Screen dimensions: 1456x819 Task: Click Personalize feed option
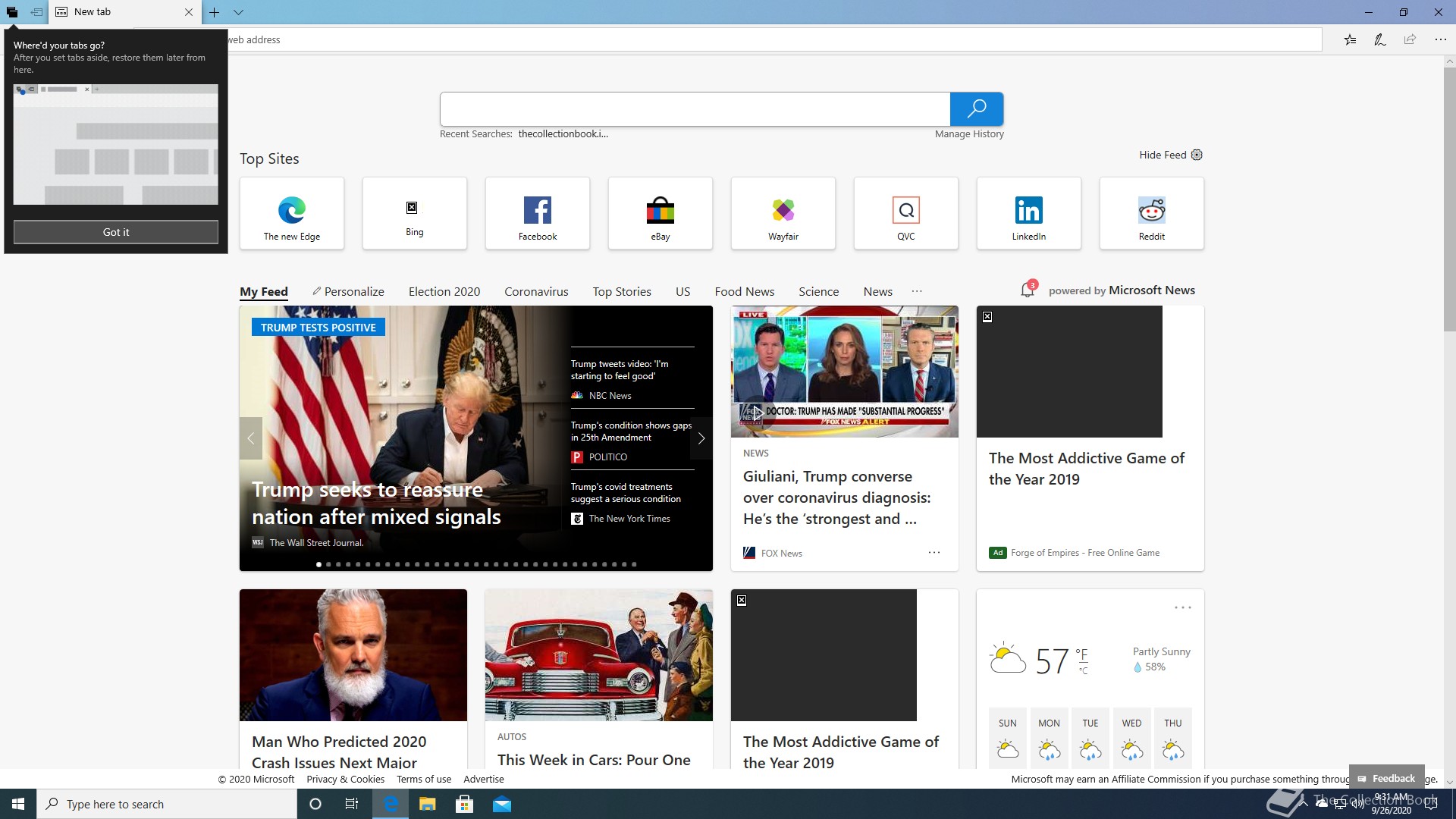click(348, 291)
